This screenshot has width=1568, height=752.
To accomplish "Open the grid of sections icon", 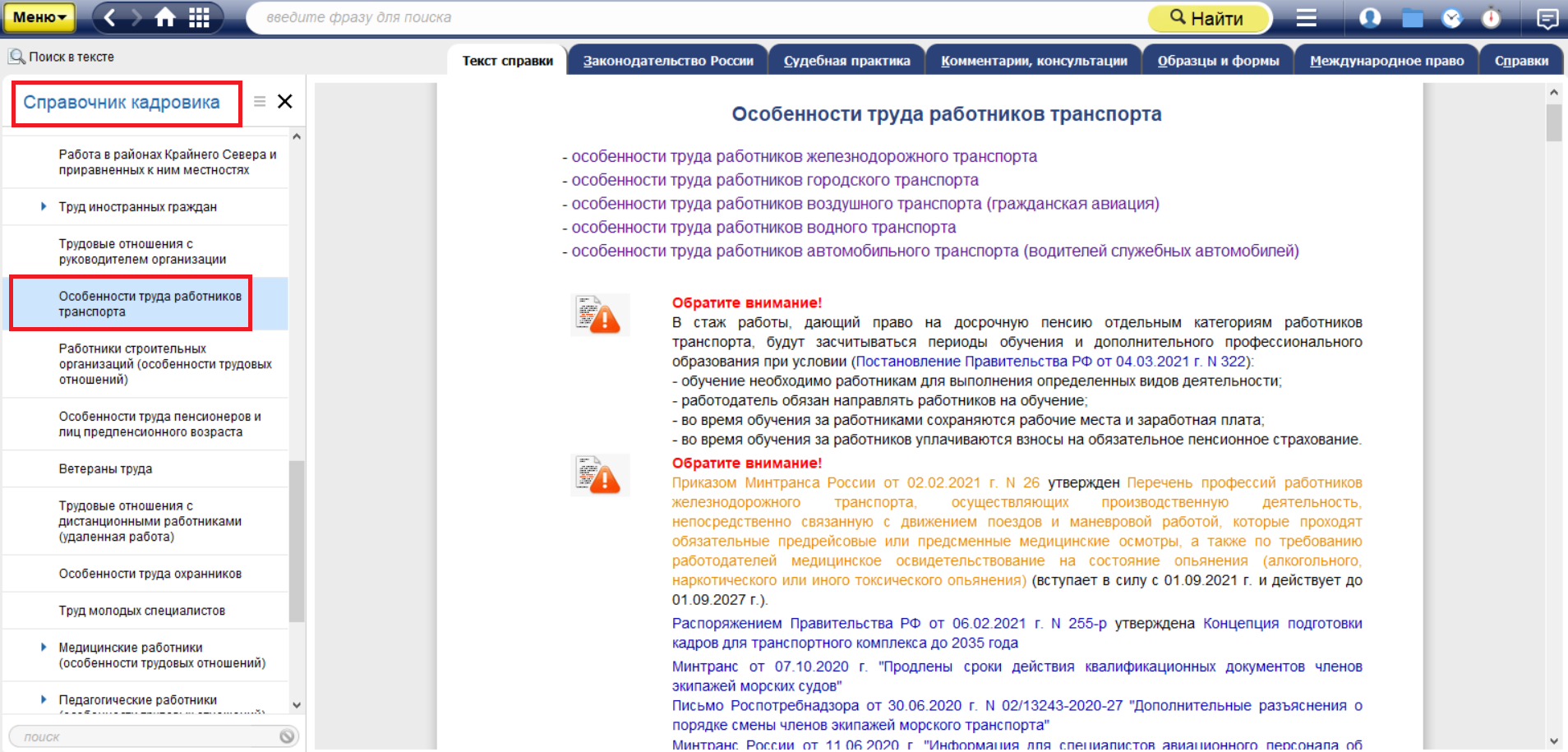I will click(x=199, y=17).
